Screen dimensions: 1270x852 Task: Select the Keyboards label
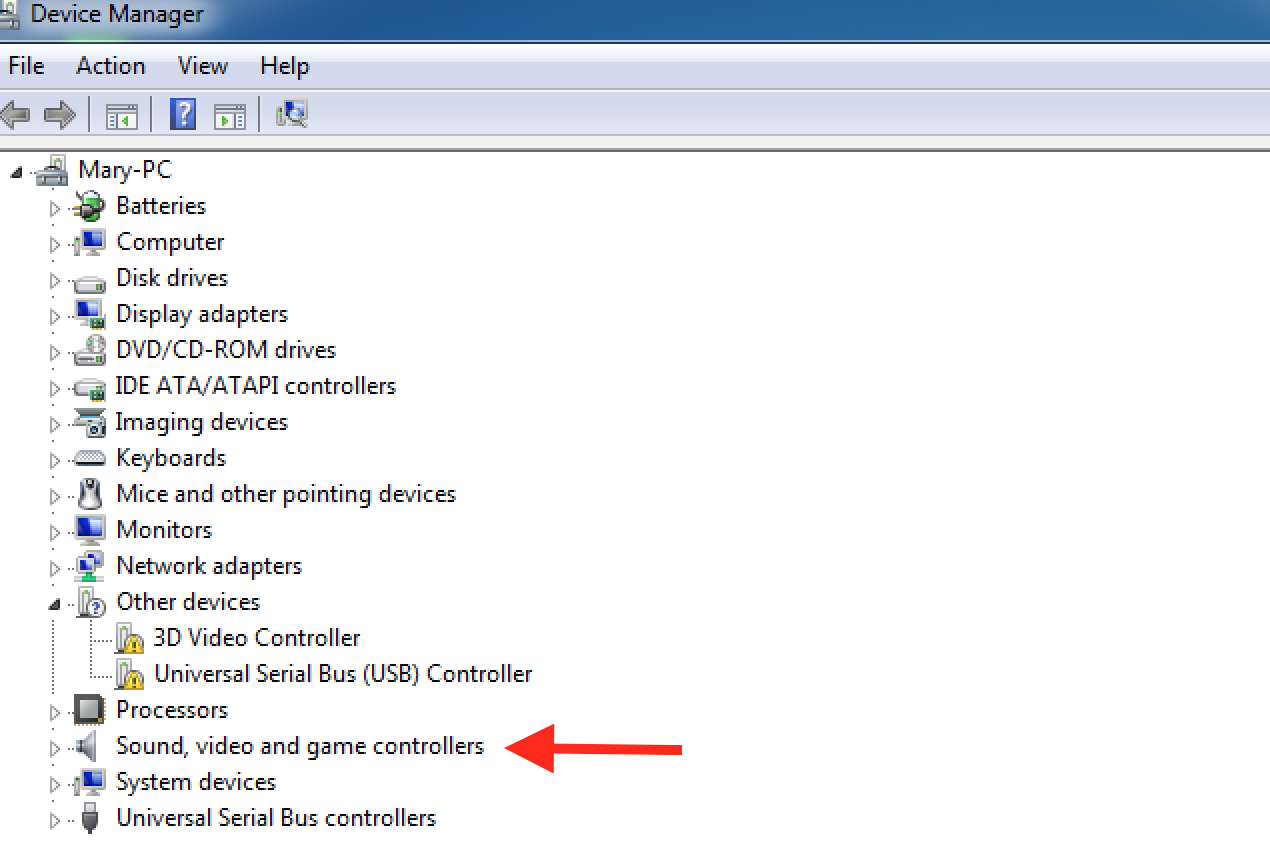click(x=171, y=458)
